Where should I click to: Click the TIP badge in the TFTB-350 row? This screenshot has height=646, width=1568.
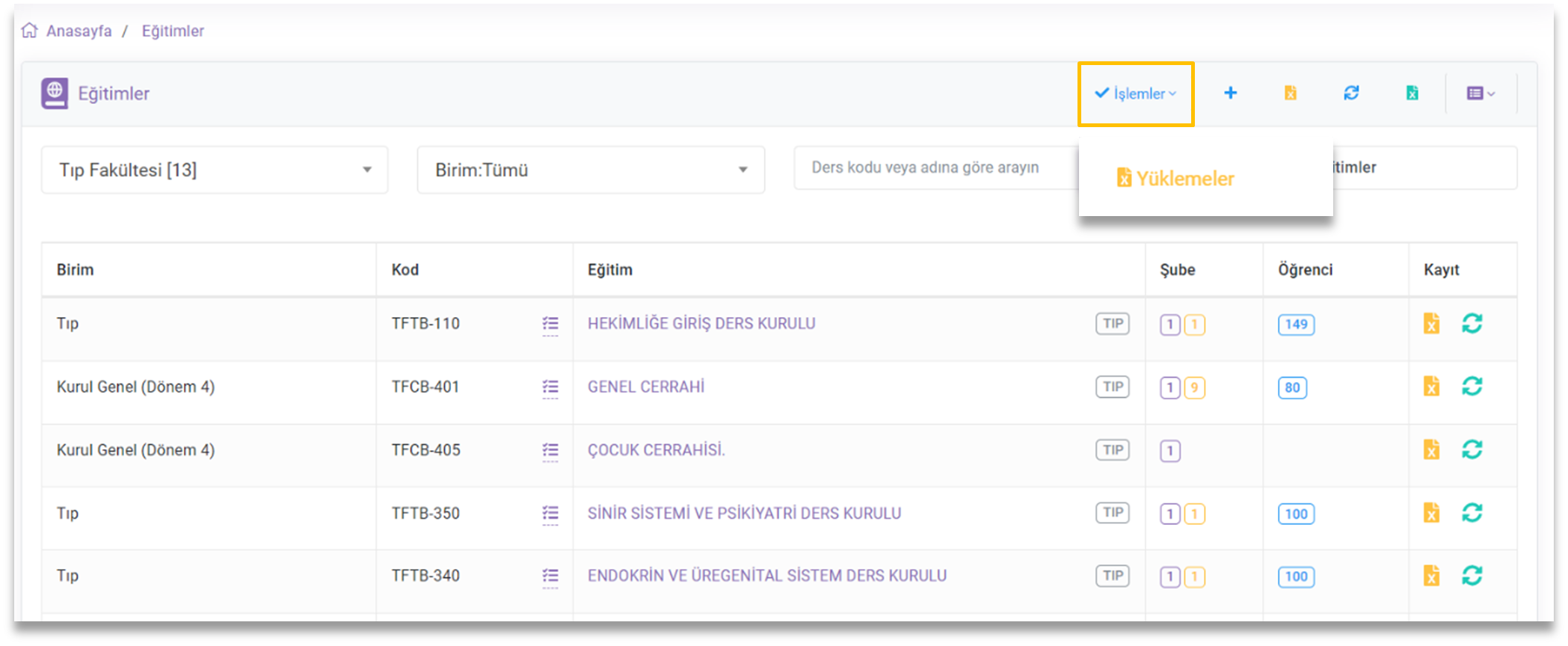pyautogui.click(x=1113, y=513)
